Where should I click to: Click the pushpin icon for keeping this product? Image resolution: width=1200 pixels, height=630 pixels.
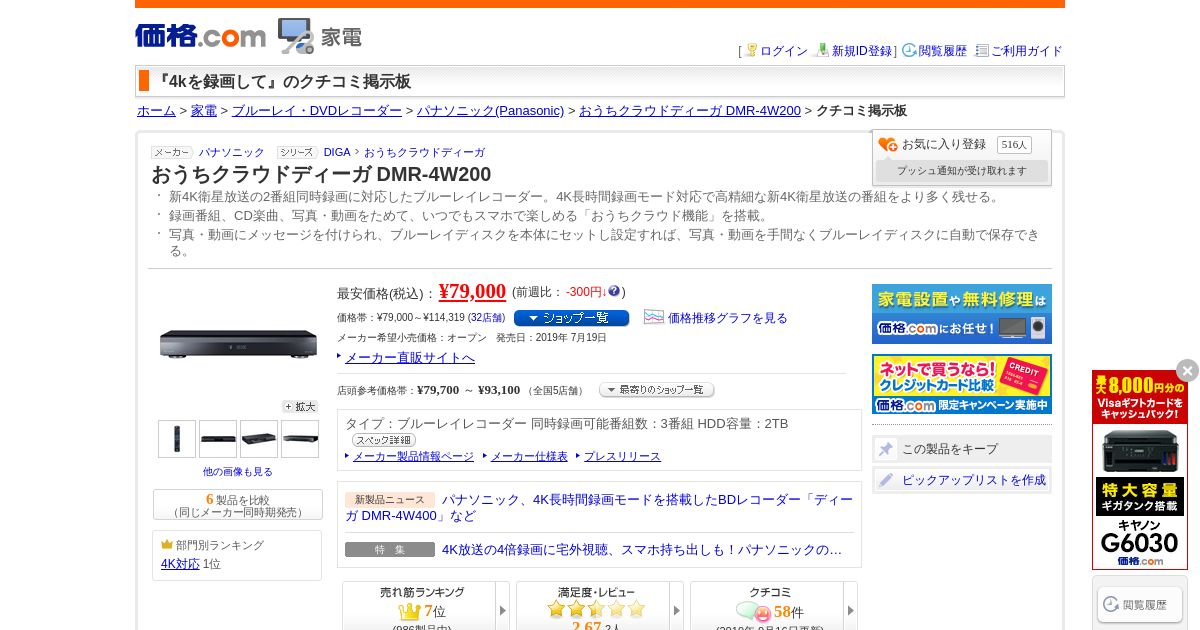click(x=885, y=449)
